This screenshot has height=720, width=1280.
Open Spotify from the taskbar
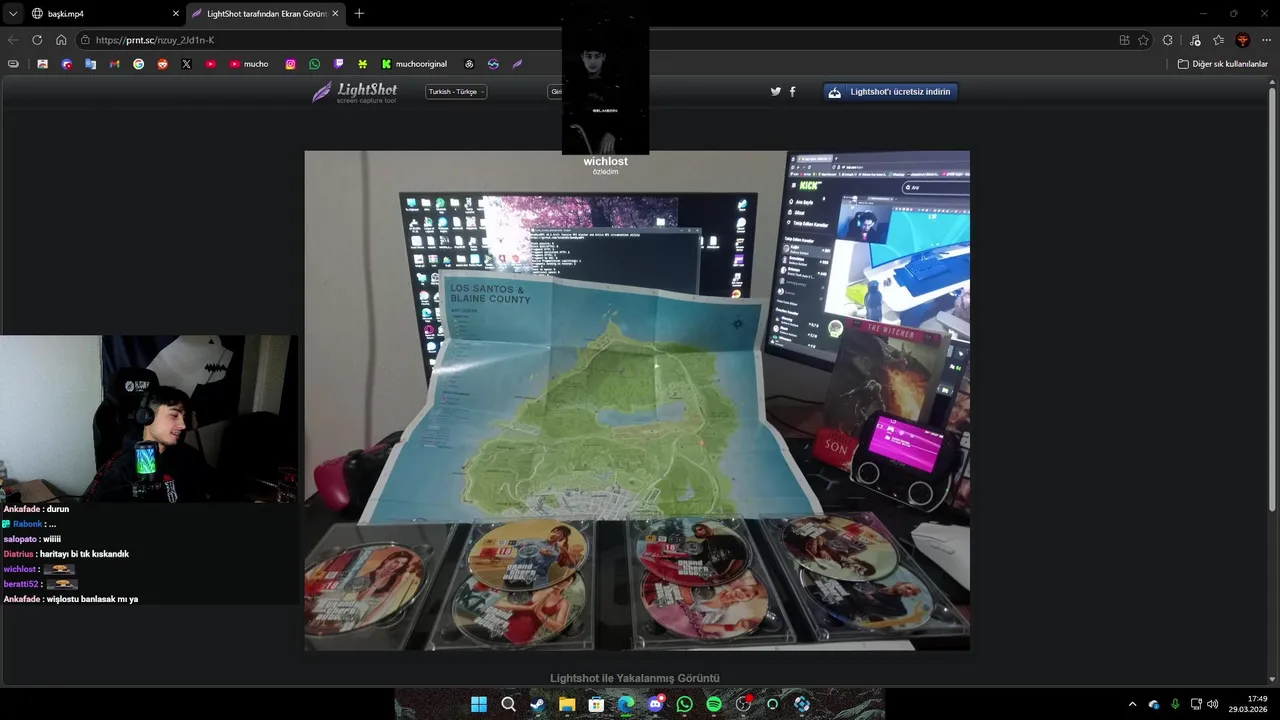[x=714, y=704]
